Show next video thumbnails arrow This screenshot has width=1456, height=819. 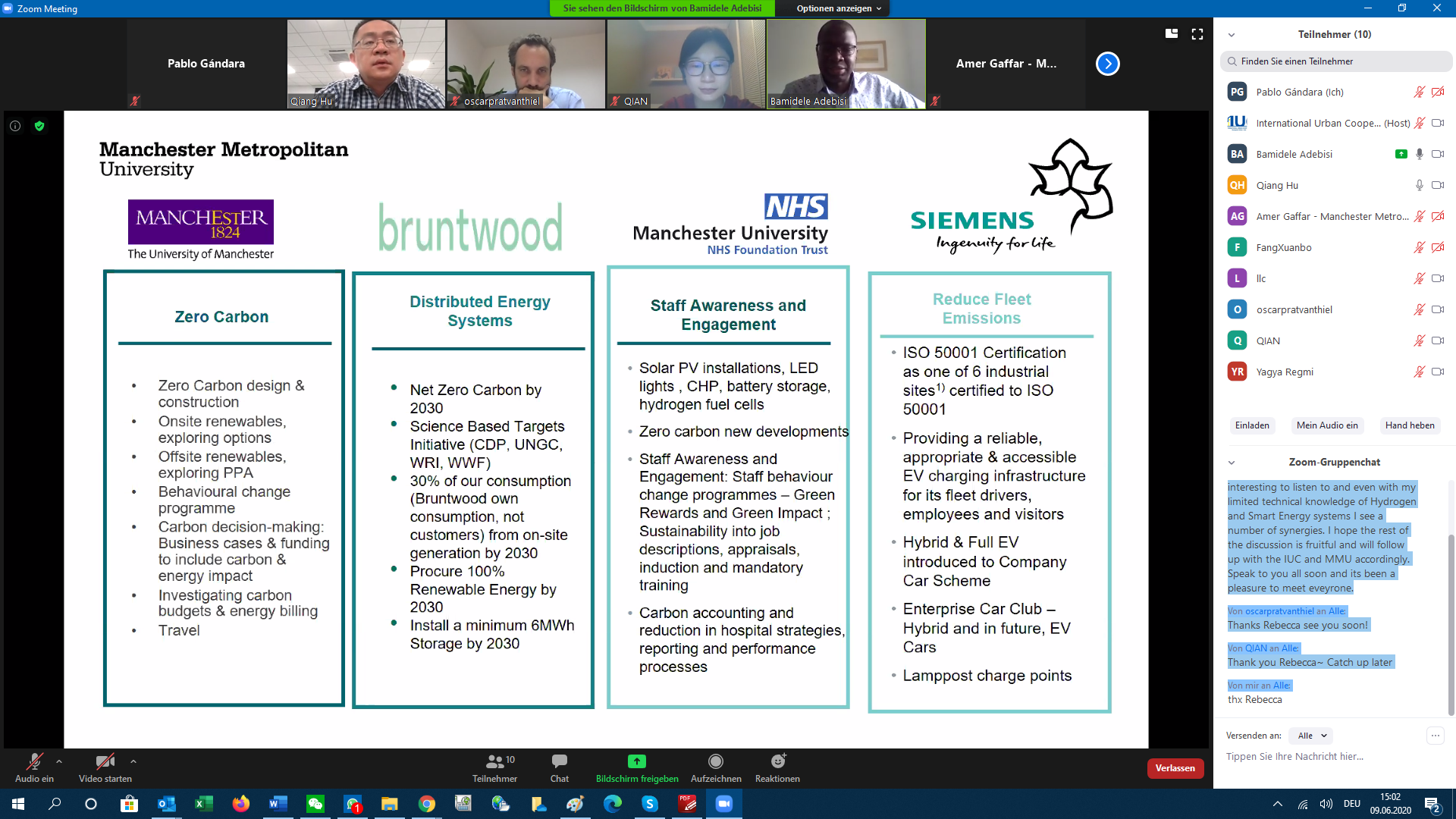click(1107, 64)
